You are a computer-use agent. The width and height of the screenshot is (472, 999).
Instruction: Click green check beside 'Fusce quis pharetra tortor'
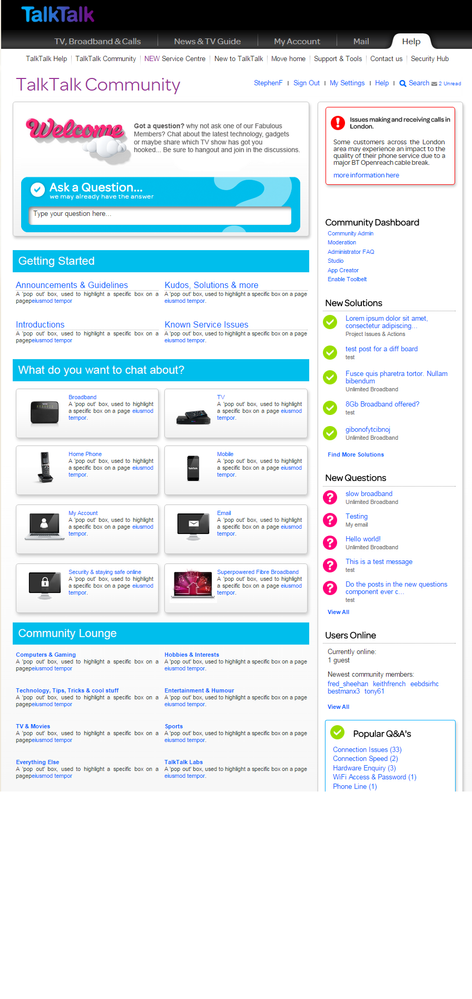[x=330, y=377]
